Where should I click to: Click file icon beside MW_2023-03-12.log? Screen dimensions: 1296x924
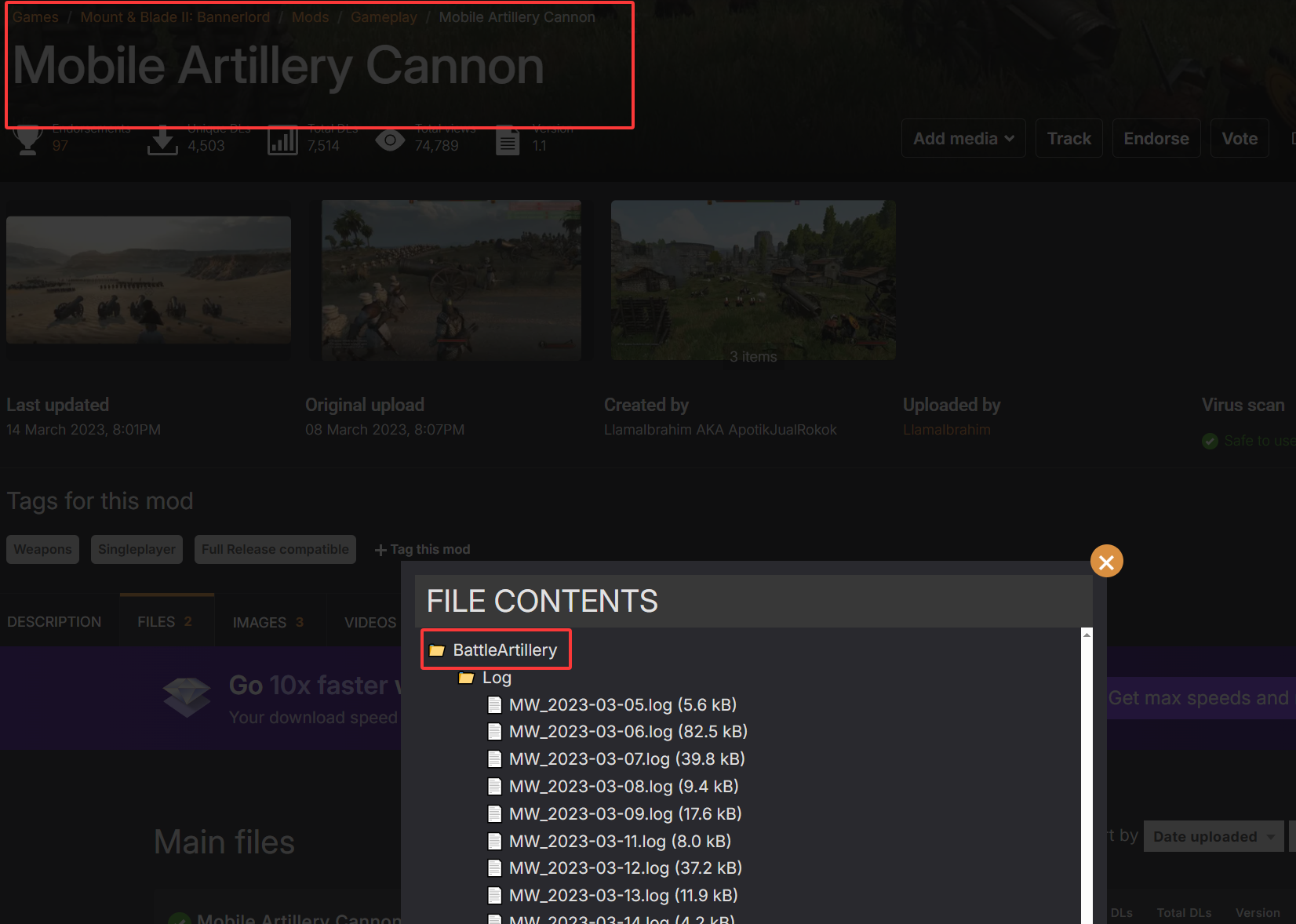pyautogui.click(x=494, y=868)
